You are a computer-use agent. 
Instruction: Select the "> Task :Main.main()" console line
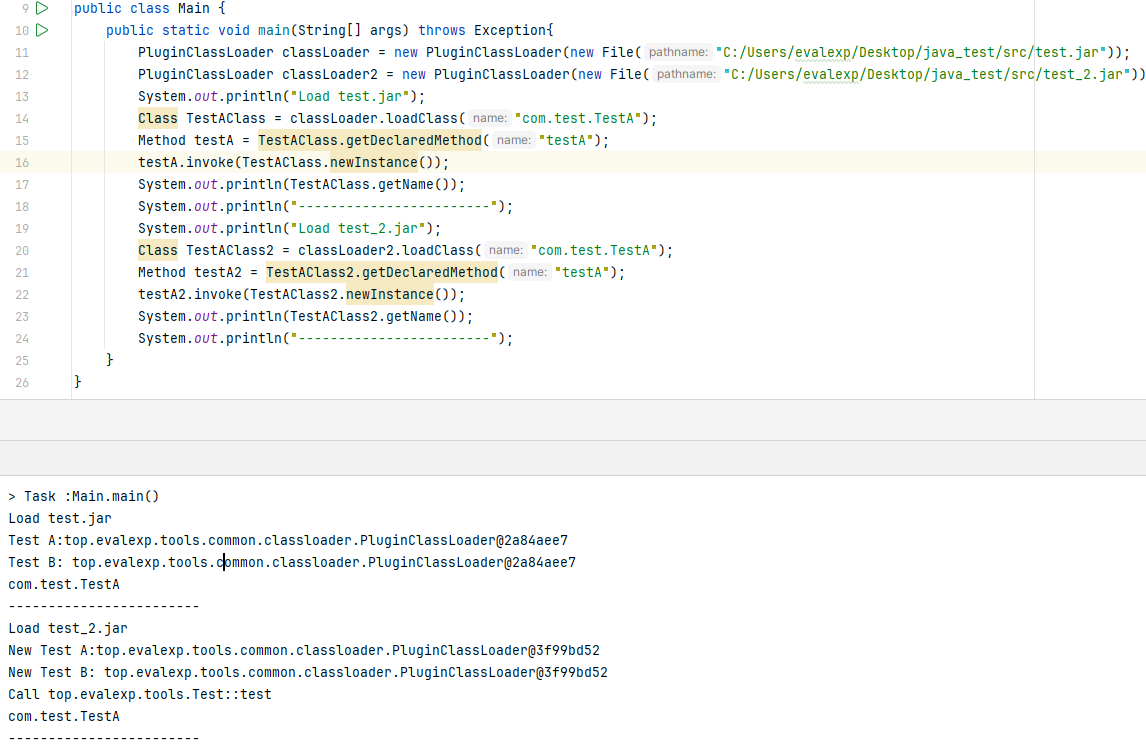pyautogui.click(x=84, y=496)
